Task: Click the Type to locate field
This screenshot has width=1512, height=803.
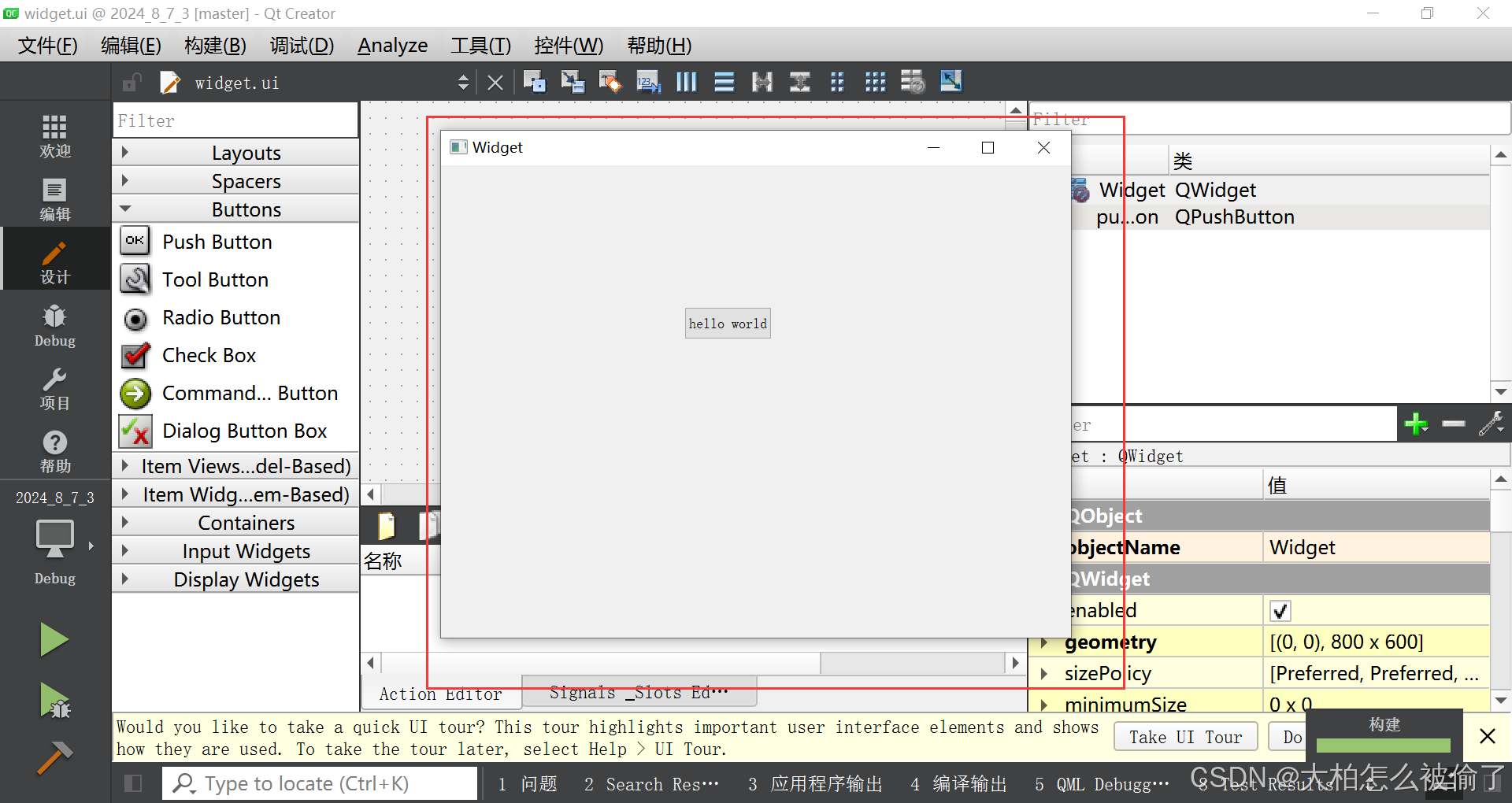Action: coord(320,783)
